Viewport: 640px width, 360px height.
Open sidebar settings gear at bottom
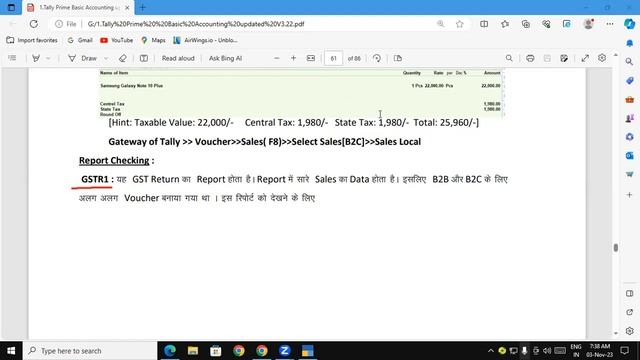629,331
